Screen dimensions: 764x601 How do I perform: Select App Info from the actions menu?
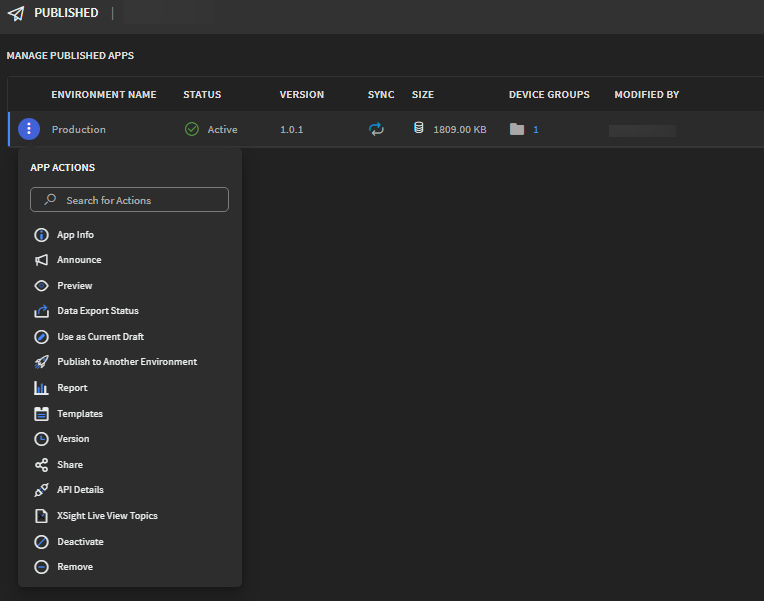(75, 235)
